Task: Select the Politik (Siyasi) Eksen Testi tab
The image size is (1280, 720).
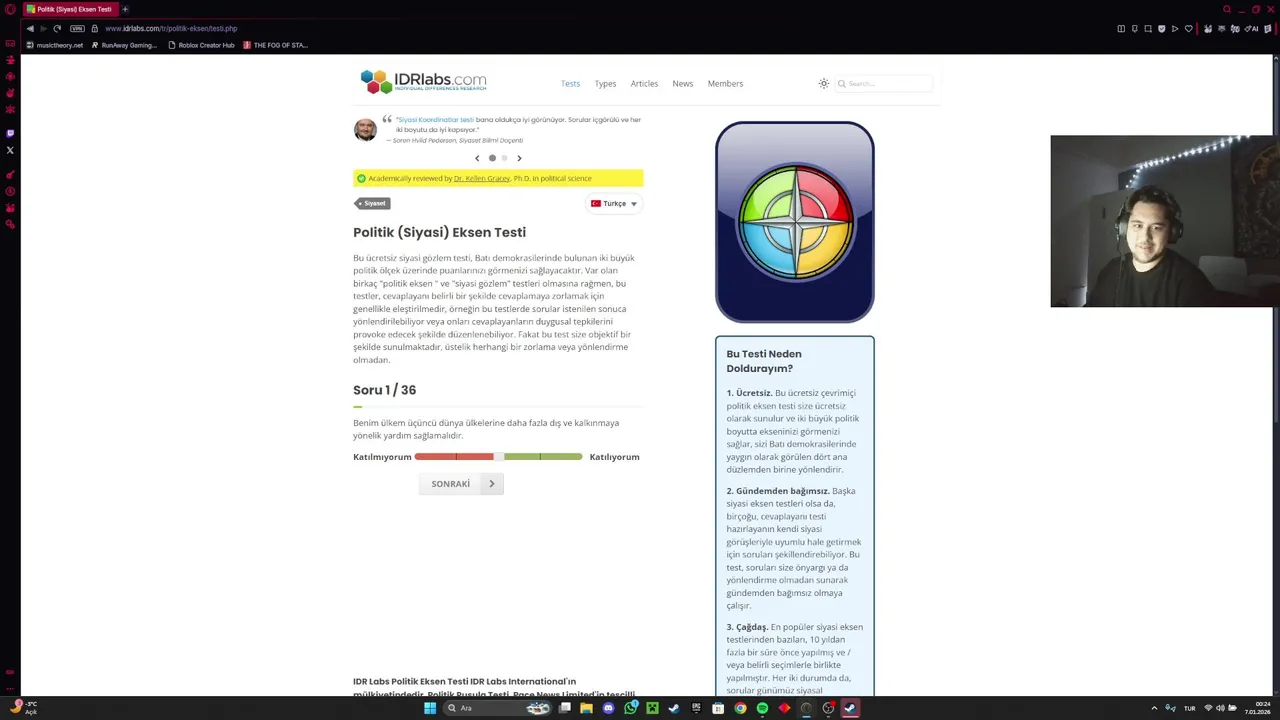Action: pos(69,9)
